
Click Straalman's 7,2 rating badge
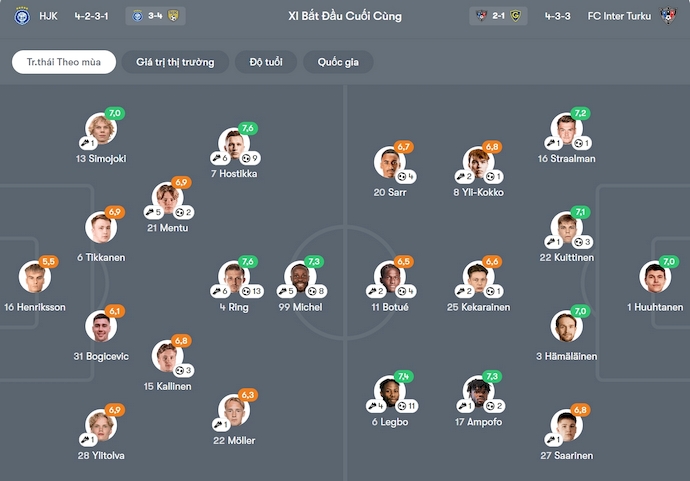(580, 113)
